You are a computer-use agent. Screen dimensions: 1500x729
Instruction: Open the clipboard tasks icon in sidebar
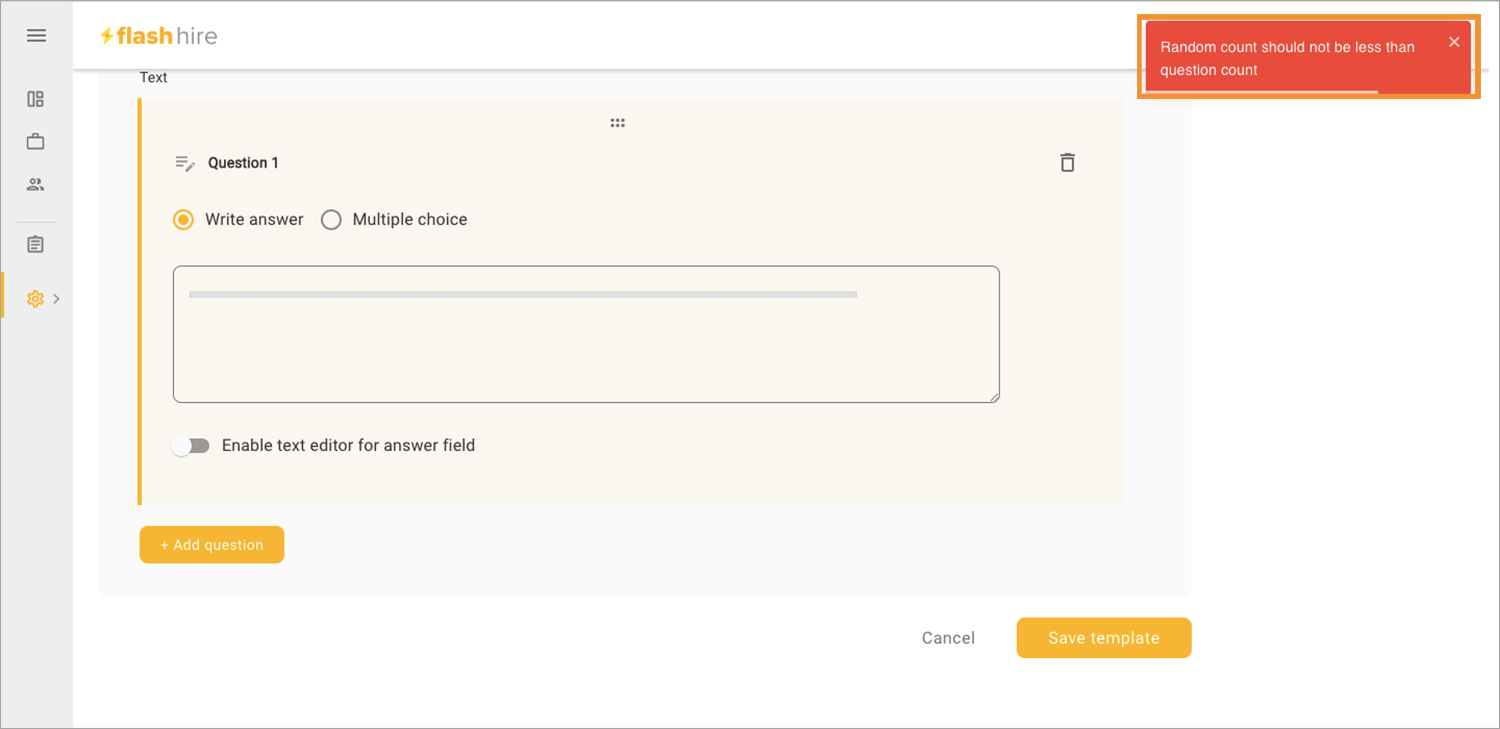[x=36, y=244]
